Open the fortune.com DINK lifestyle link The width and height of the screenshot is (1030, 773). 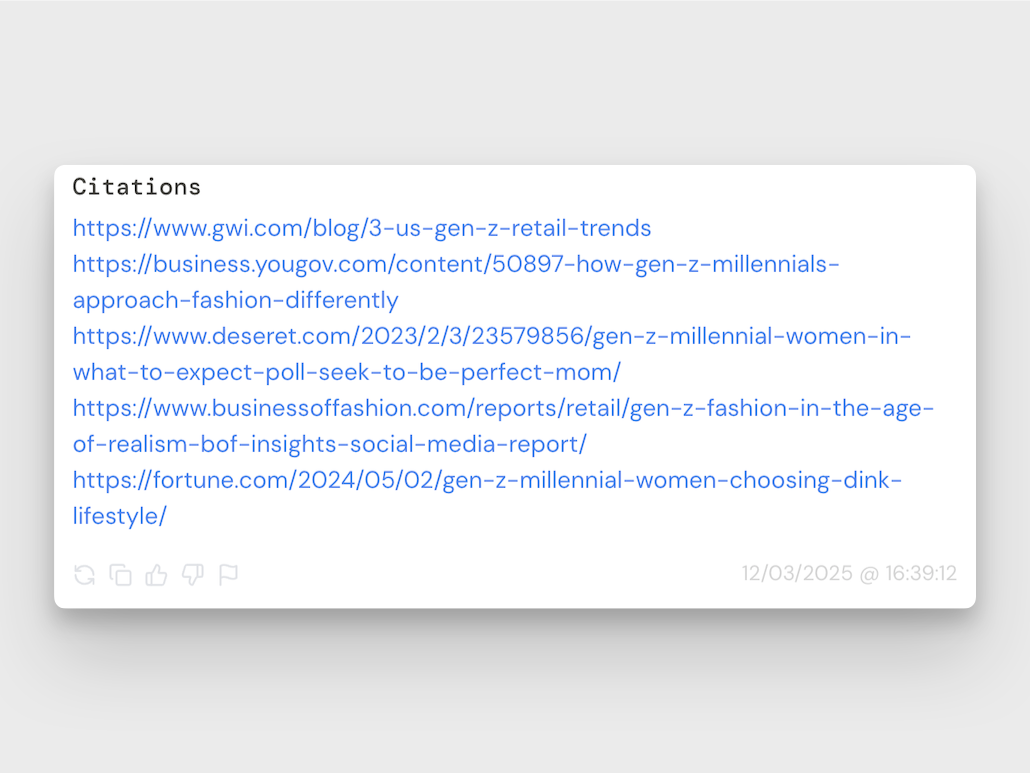(x=487, y=480)
